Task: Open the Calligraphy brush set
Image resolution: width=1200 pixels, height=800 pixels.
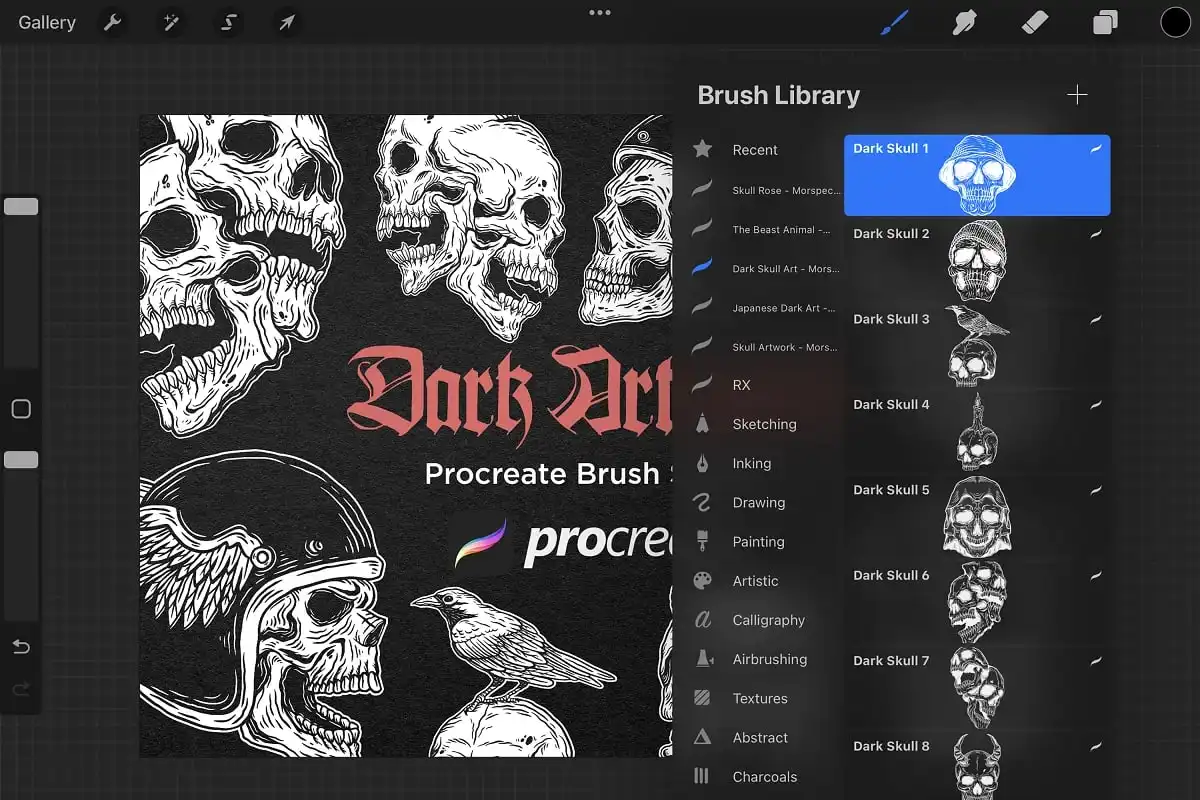Action: click(x=766, y=620)
